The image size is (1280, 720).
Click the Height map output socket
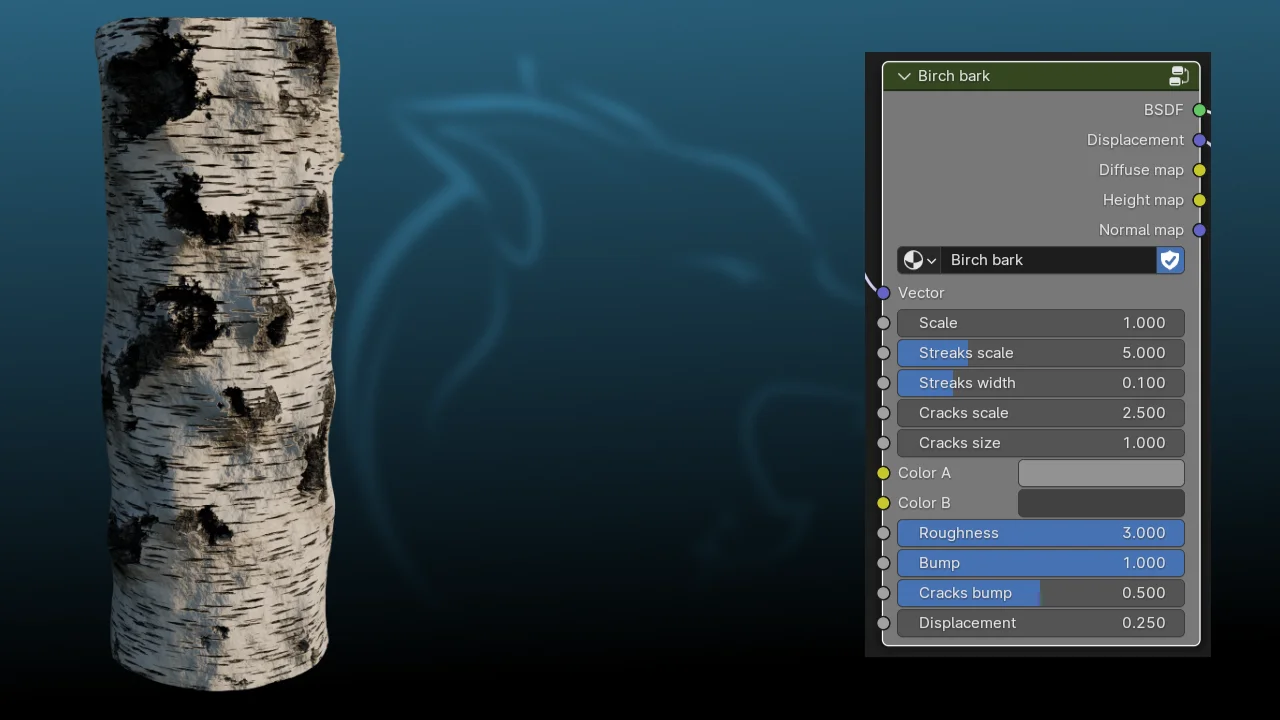tap(1199, 200)
